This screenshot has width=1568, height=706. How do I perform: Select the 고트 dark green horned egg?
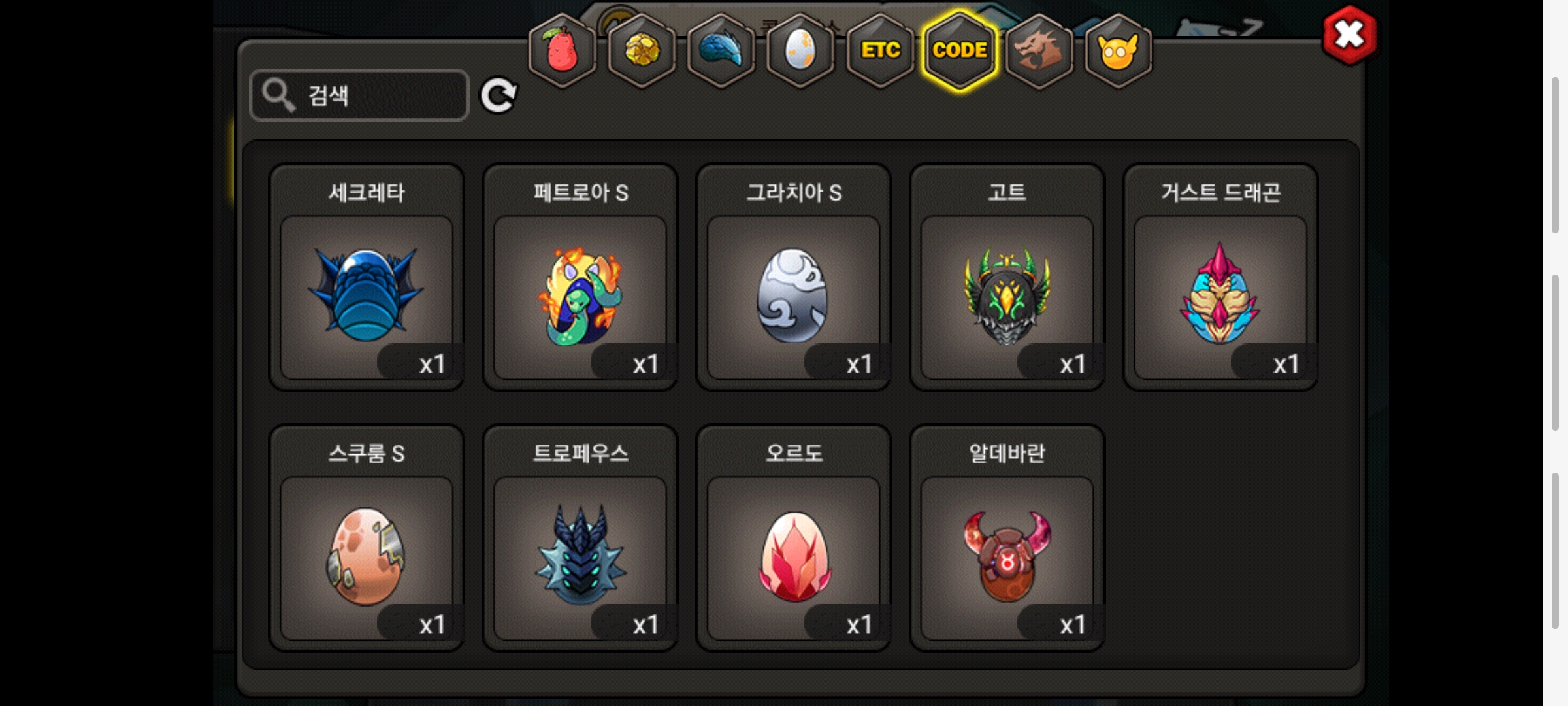coord(1007,277)
